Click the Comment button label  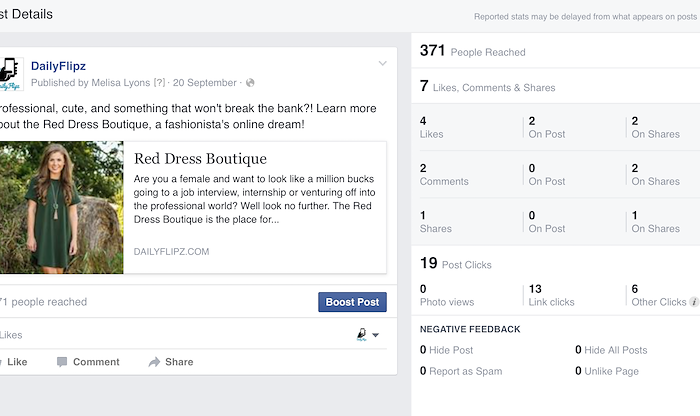(96, 362)
